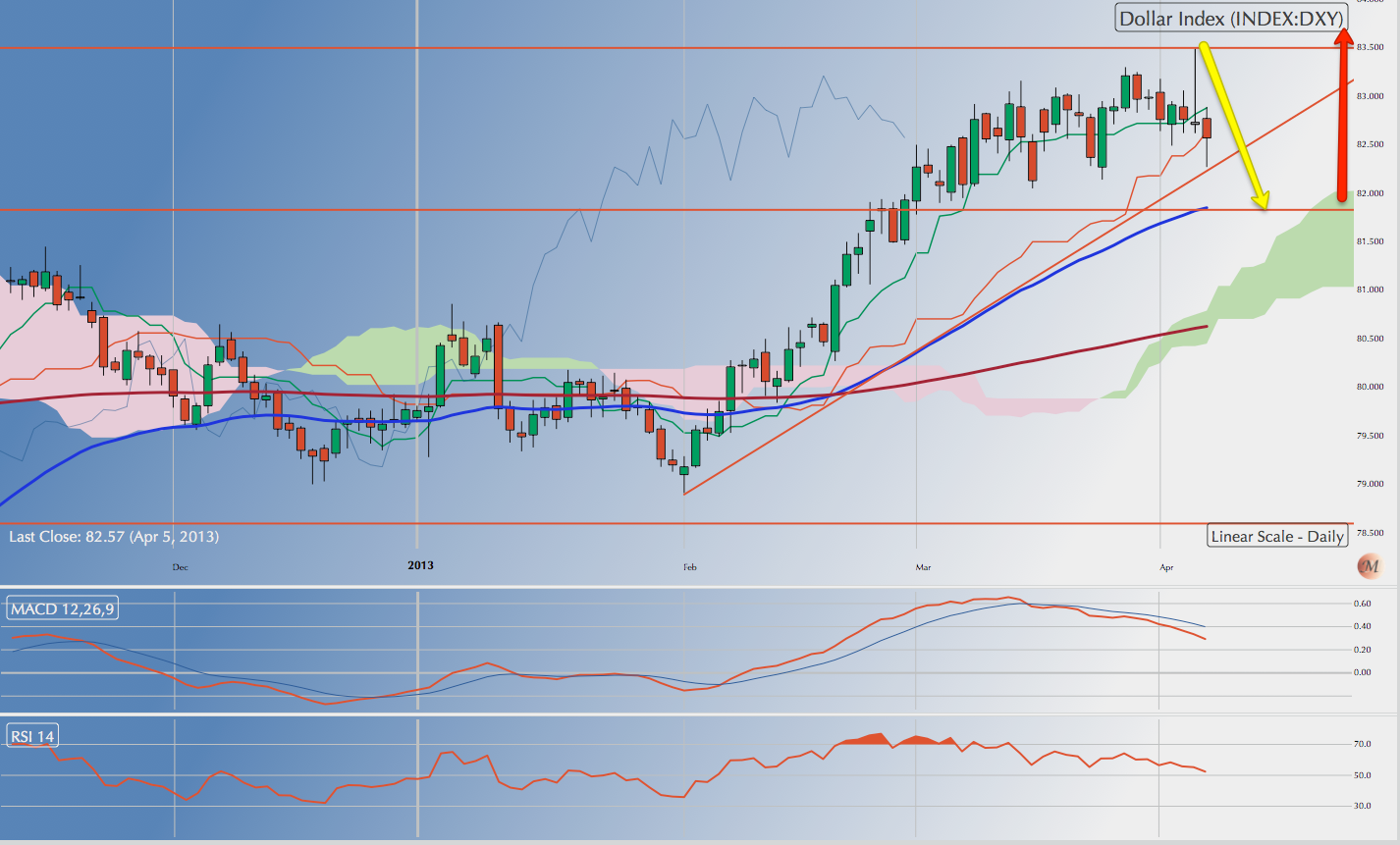Click the 78.500 price axis value
The height and width of the screenshot is (845, 1400).
pyautogui.click(x=1370, y=533)
